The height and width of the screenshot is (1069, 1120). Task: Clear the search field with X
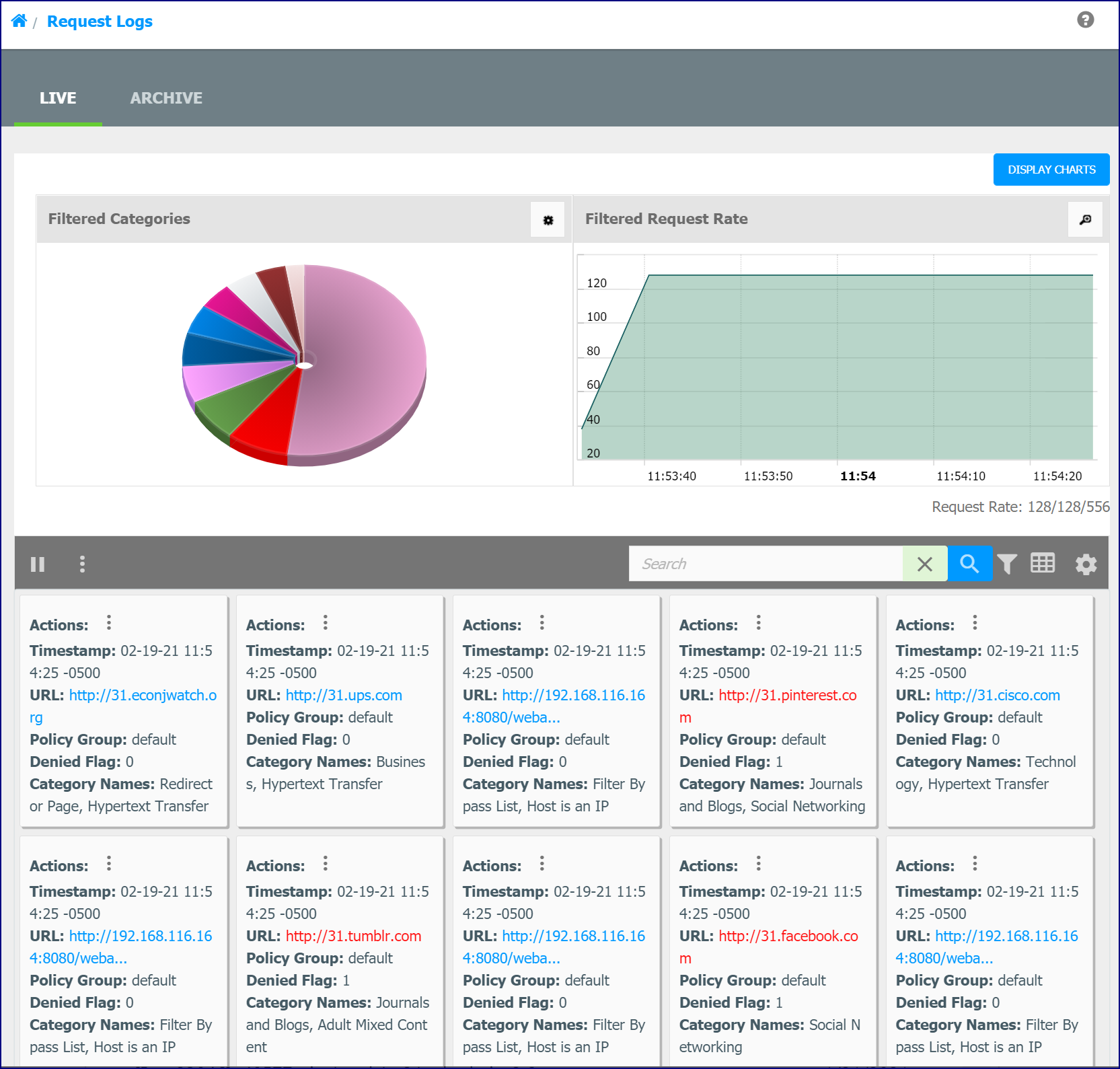[x=925, y=564]
